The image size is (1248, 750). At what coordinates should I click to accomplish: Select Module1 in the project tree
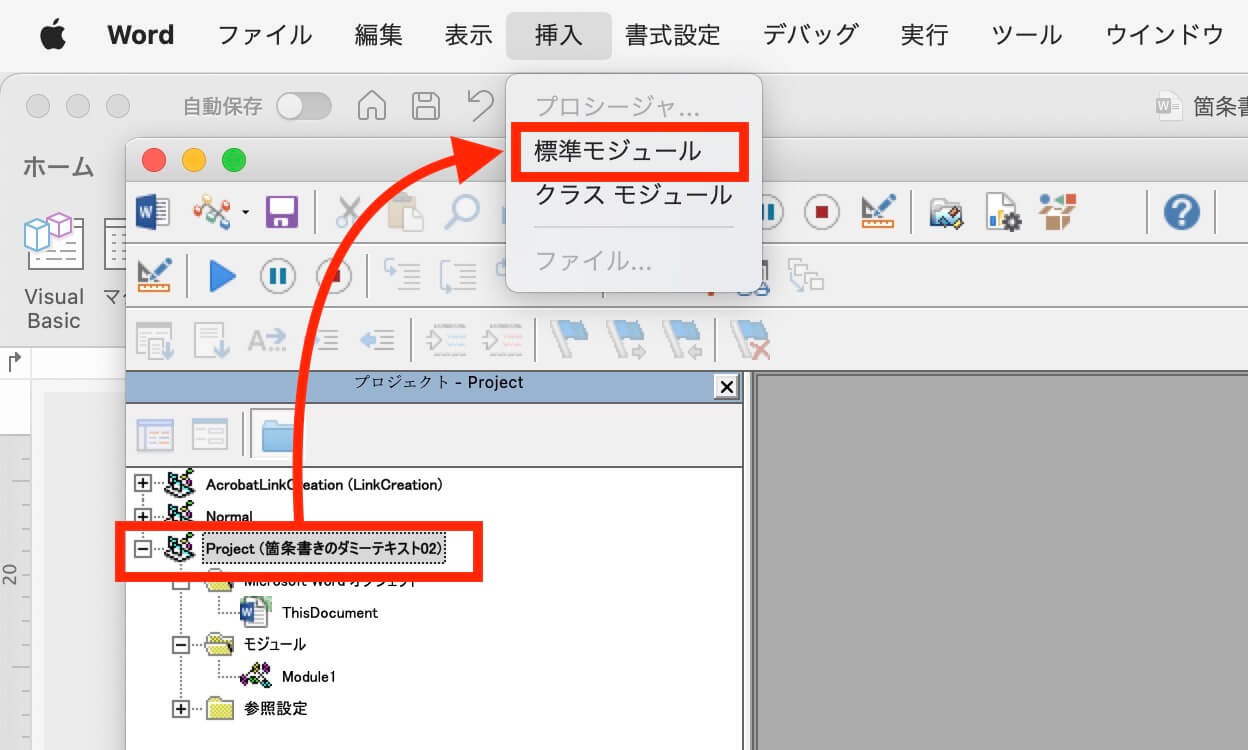point(309,676)
